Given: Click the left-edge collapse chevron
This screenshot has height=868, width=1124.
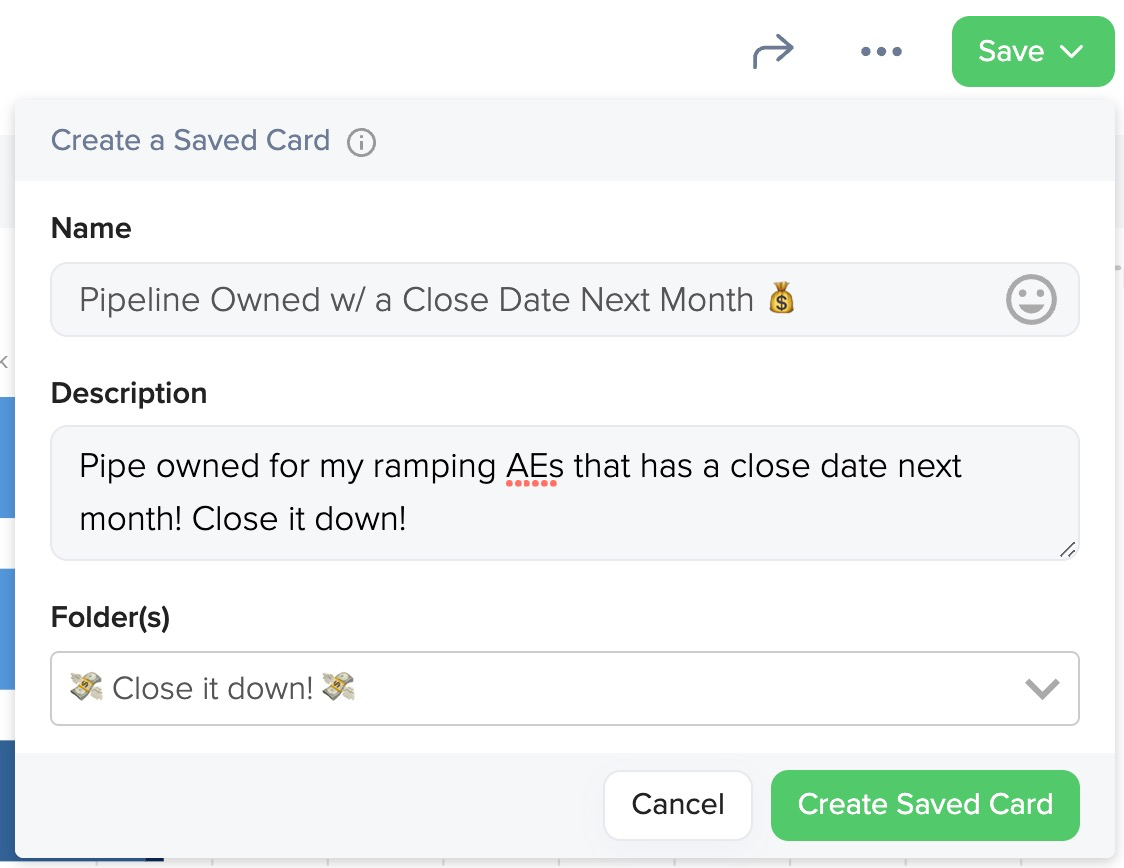Looking at the screenshot, I should pyautogui.click(x=4, y=362).
